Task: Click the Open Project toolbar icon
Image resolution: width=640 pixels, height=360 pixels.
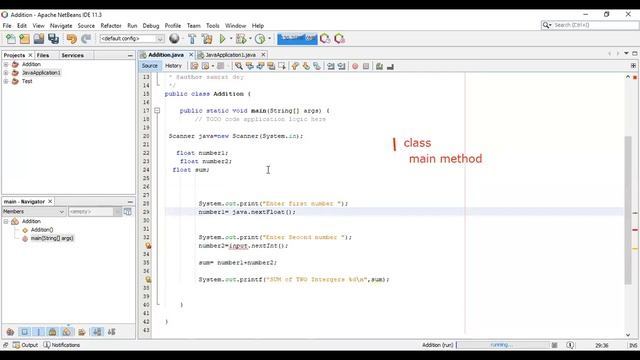Action: (x=39, y=39)
